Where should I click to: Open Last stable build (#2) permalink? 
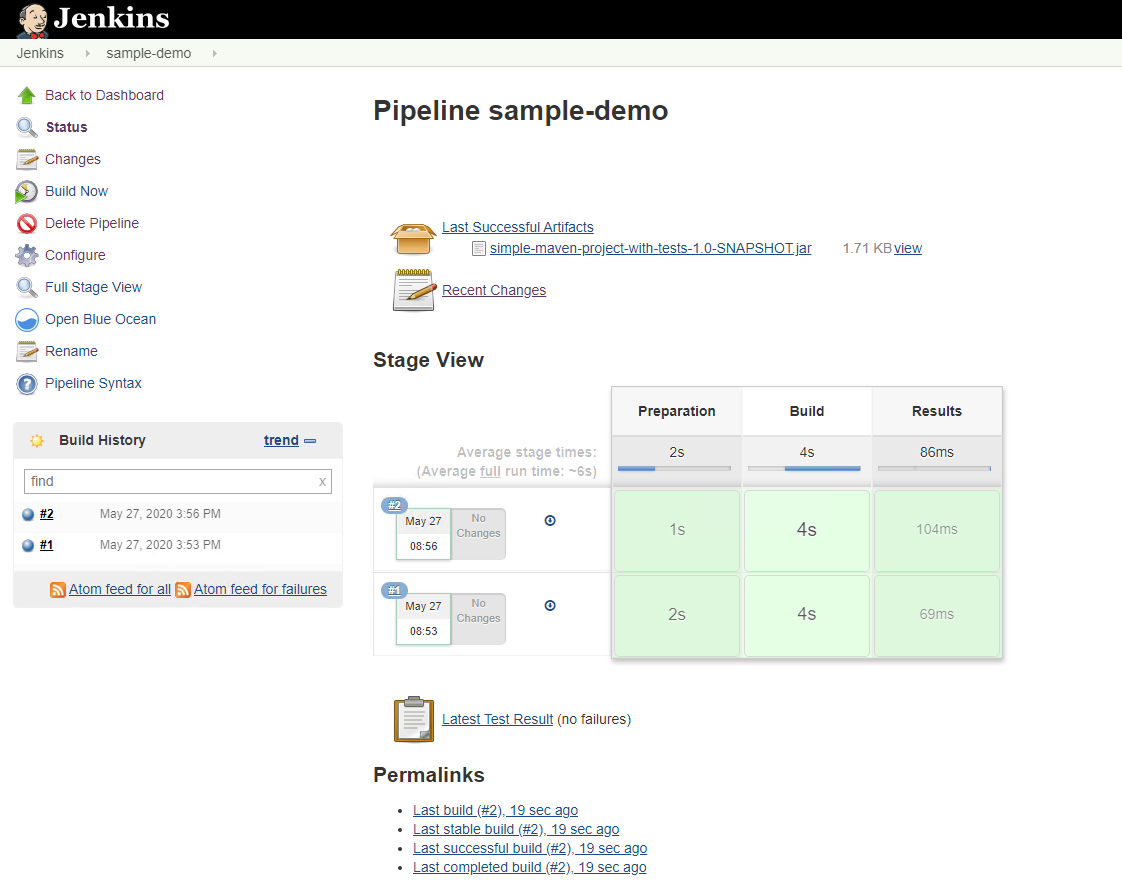[516, 829]
